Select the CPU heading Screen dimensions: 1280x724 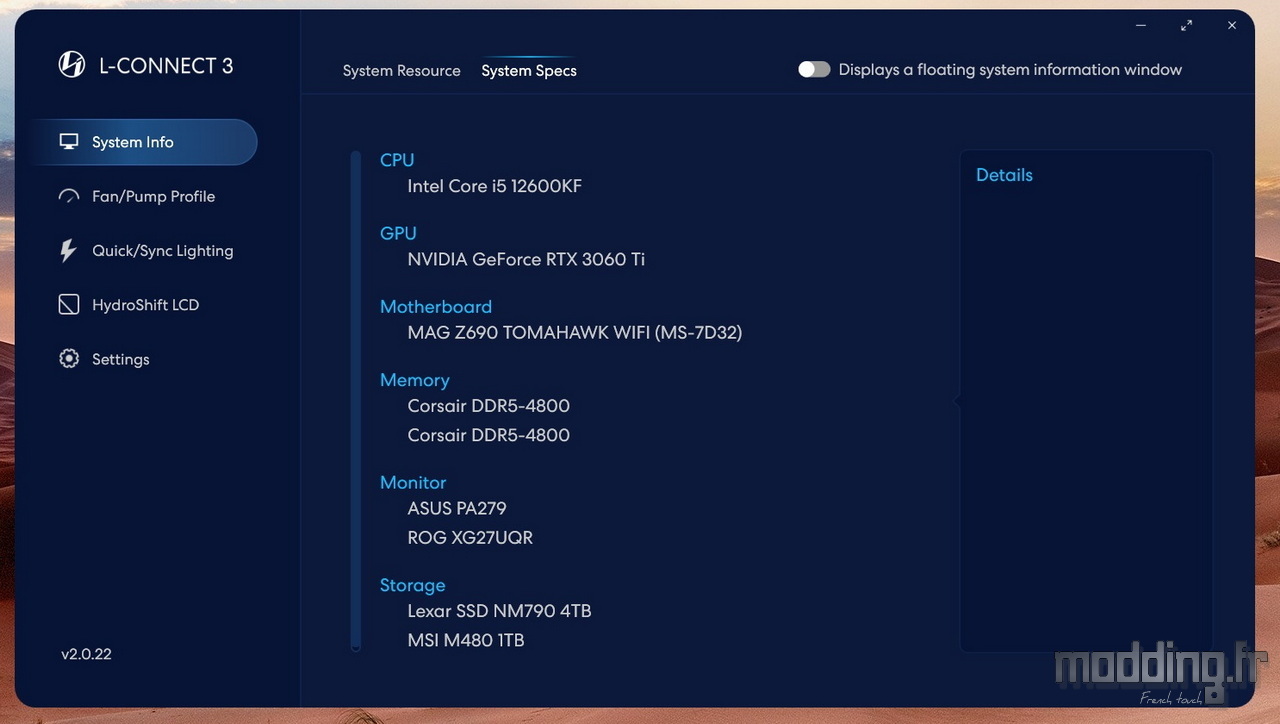coord(397,160)
